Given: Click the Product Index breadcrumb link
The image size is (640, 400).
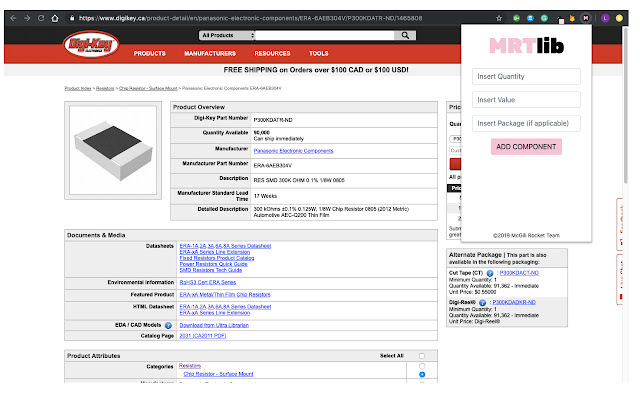Looking at the screenshot, I should [78, 88].
